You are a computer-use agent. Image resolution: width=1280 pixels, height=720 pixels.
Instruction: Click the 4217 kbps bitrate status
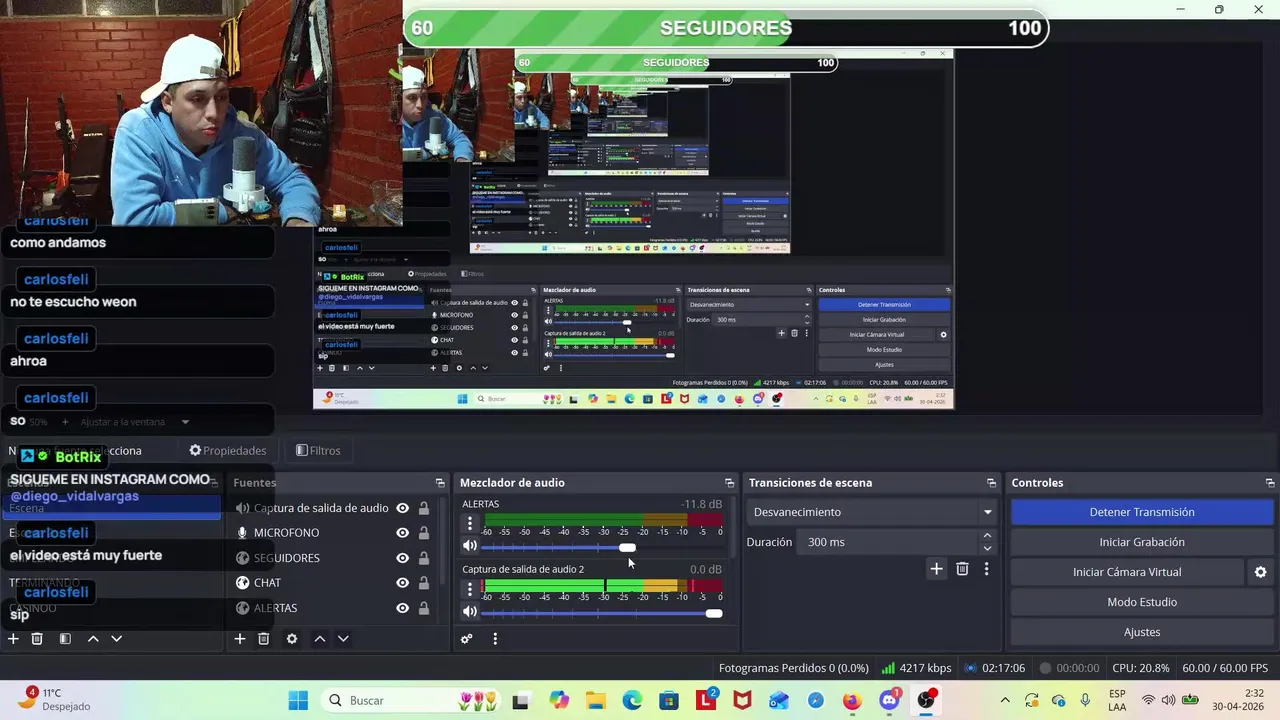tap(916, 668)
